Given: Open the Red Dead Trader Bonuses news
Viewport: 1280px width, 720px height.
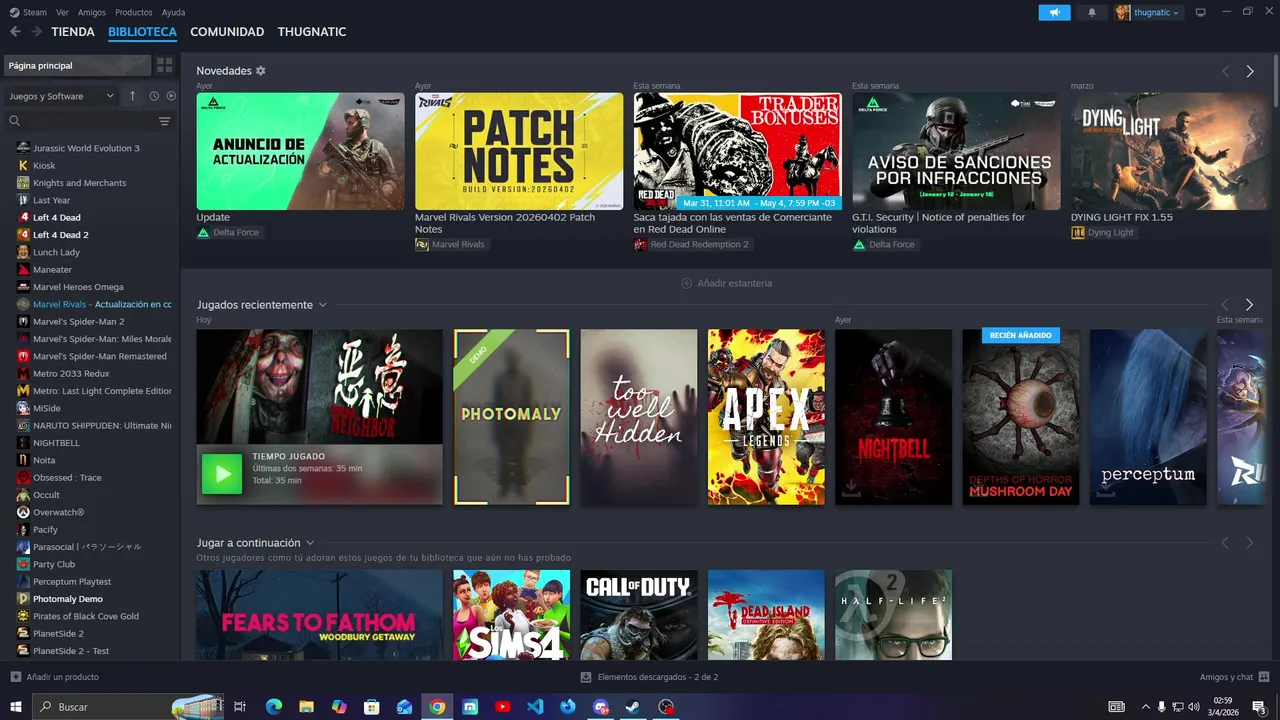Looking at the screenshot, I should (737, 151).
